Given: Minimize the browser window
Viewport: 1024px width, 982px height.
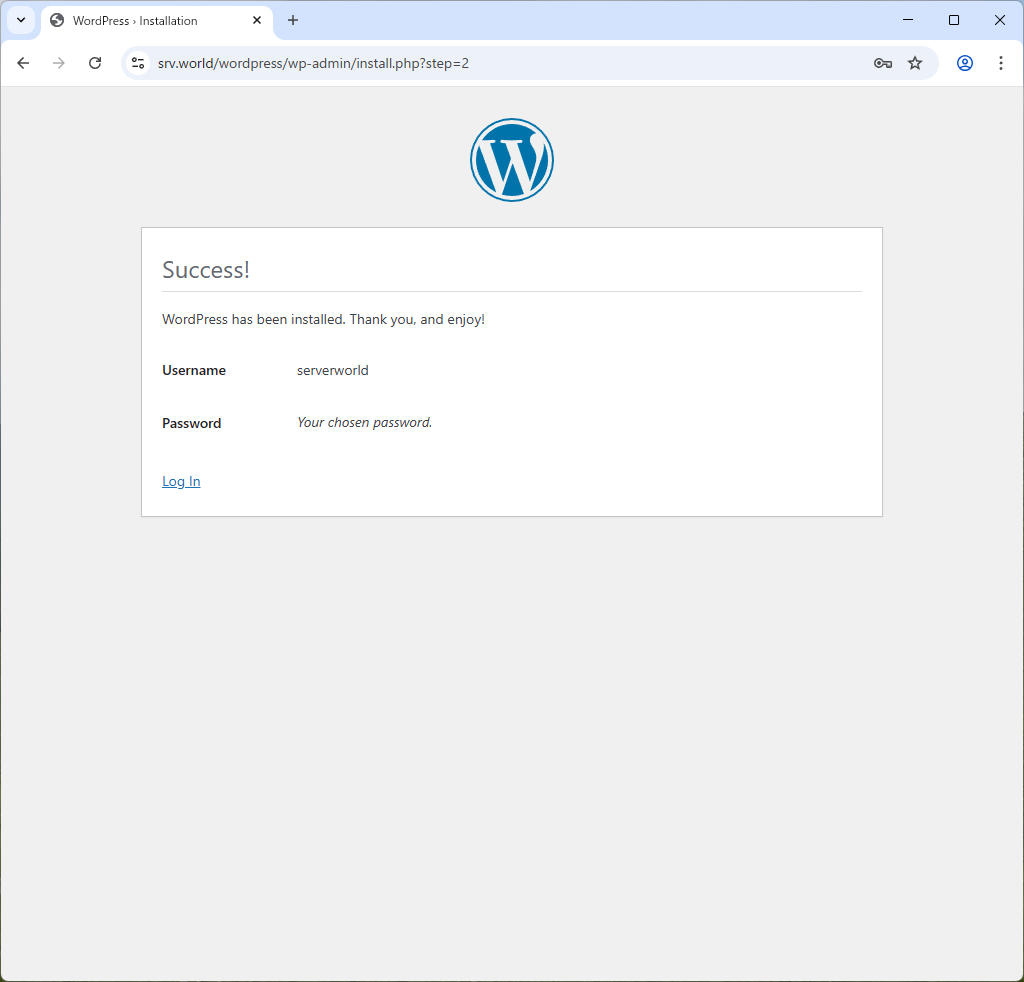Looking at the screenshot, I should pos(908,20).
